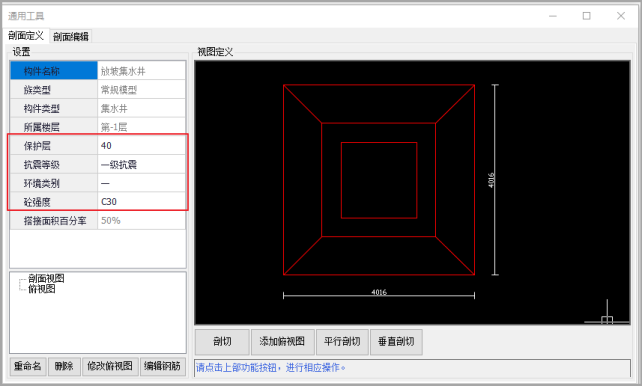Viewport: 642px width, 386px height.
Task: Close the 通用工具 window
Action: 621,16
